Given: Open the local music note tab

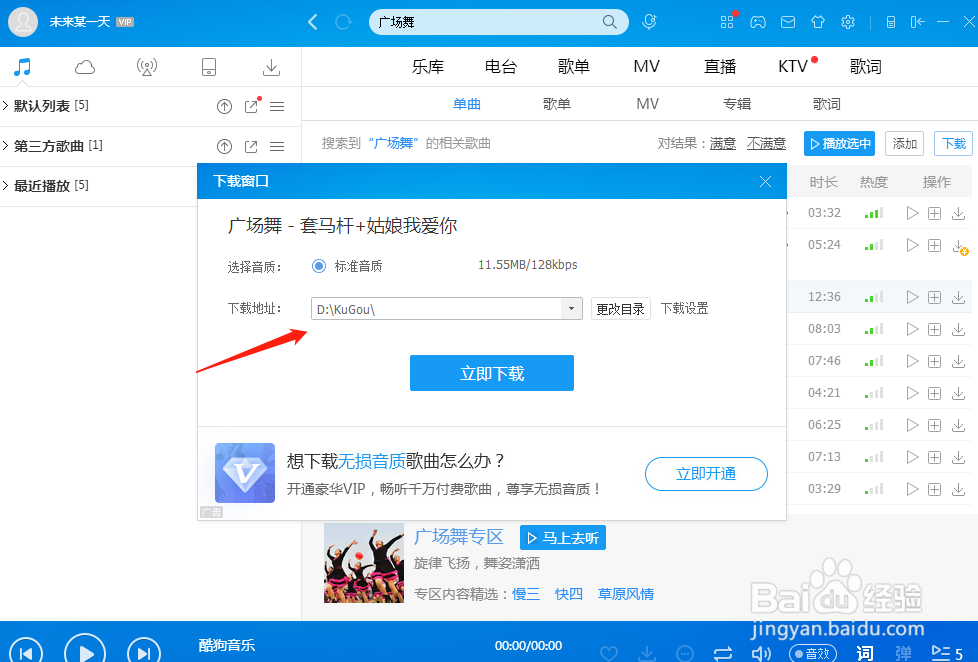Looking at the screenshot, I should [x=22, y=67].
